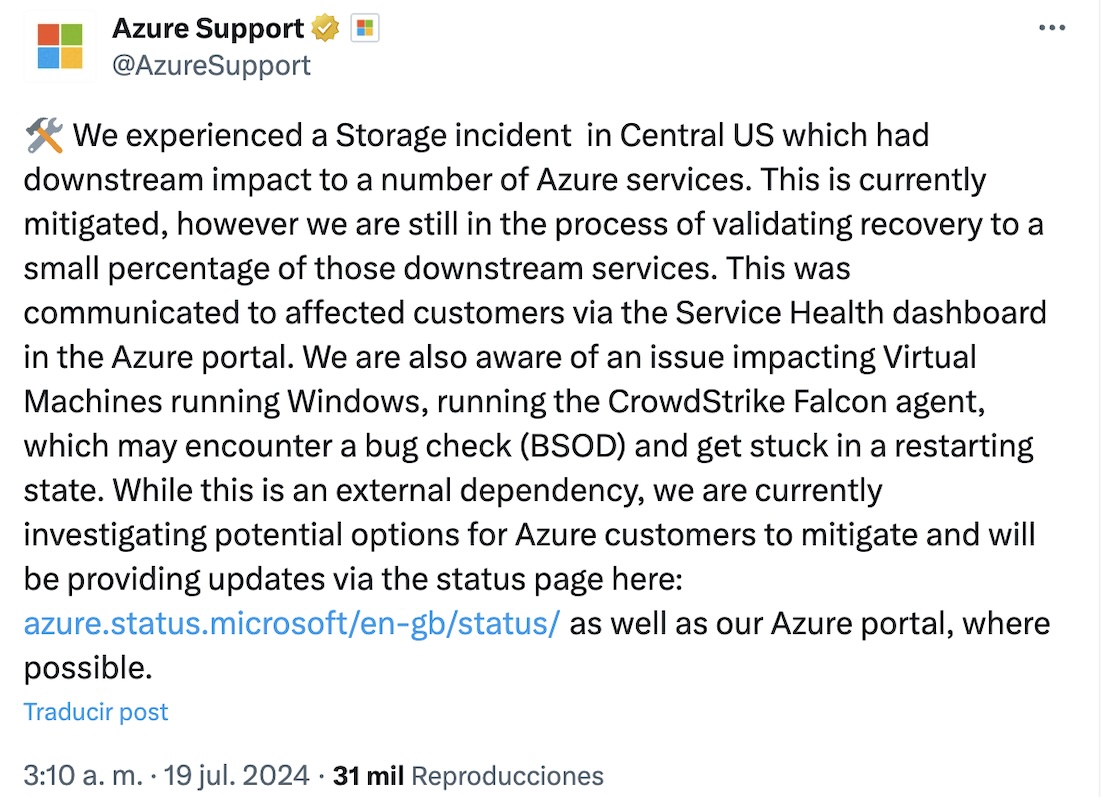Image resolution: width=1120 pixels, height=797 pixels.
Task: Click the Traducir post button
Action: [96, 712]
